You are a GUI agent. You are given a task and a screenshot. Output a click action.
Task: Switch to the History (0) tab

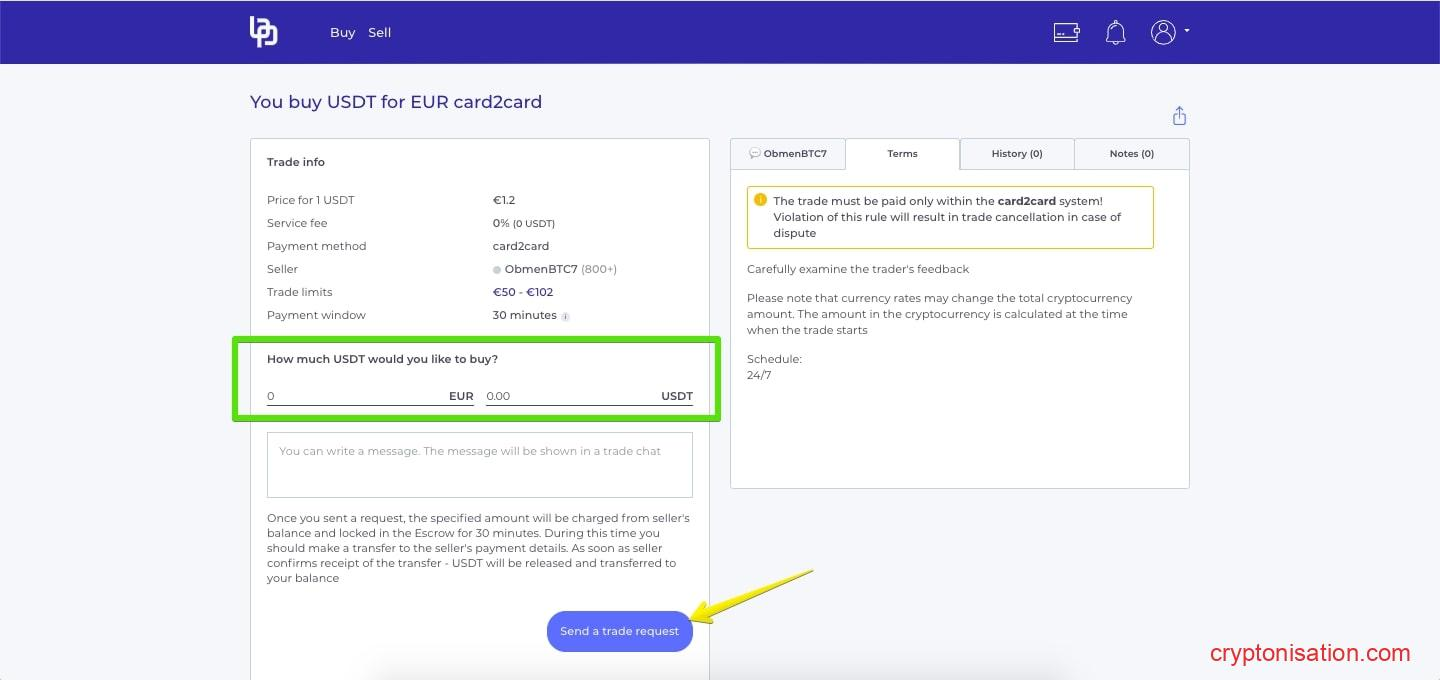[x=1016, y=154]
